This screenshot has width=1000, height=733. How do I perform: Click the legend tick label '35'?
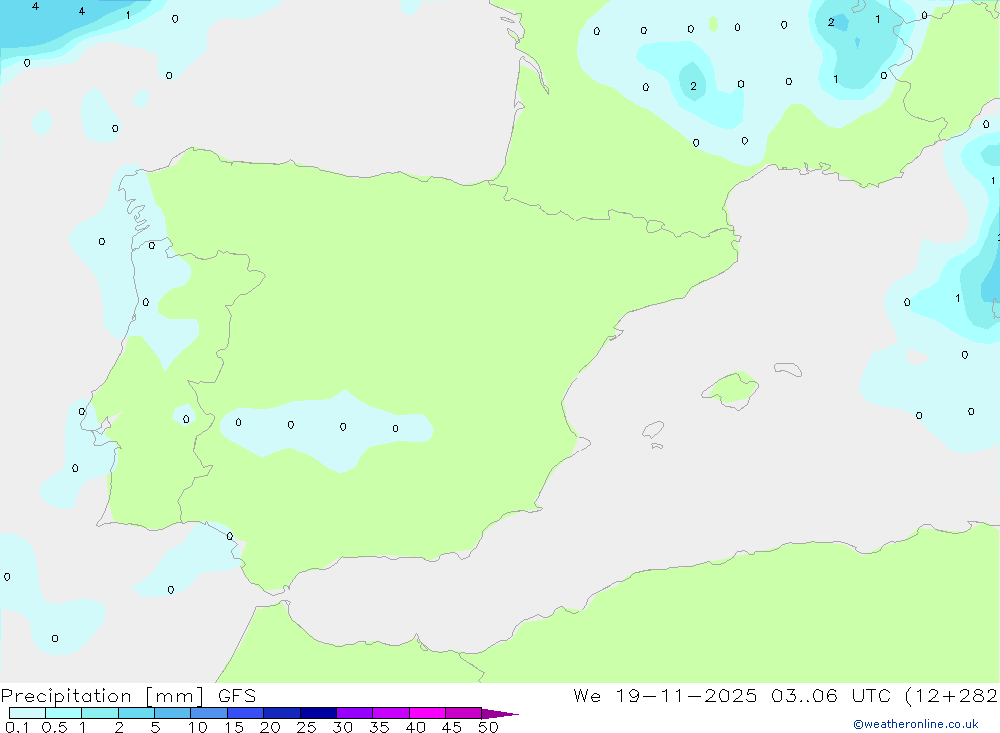[x=379, y=727]
